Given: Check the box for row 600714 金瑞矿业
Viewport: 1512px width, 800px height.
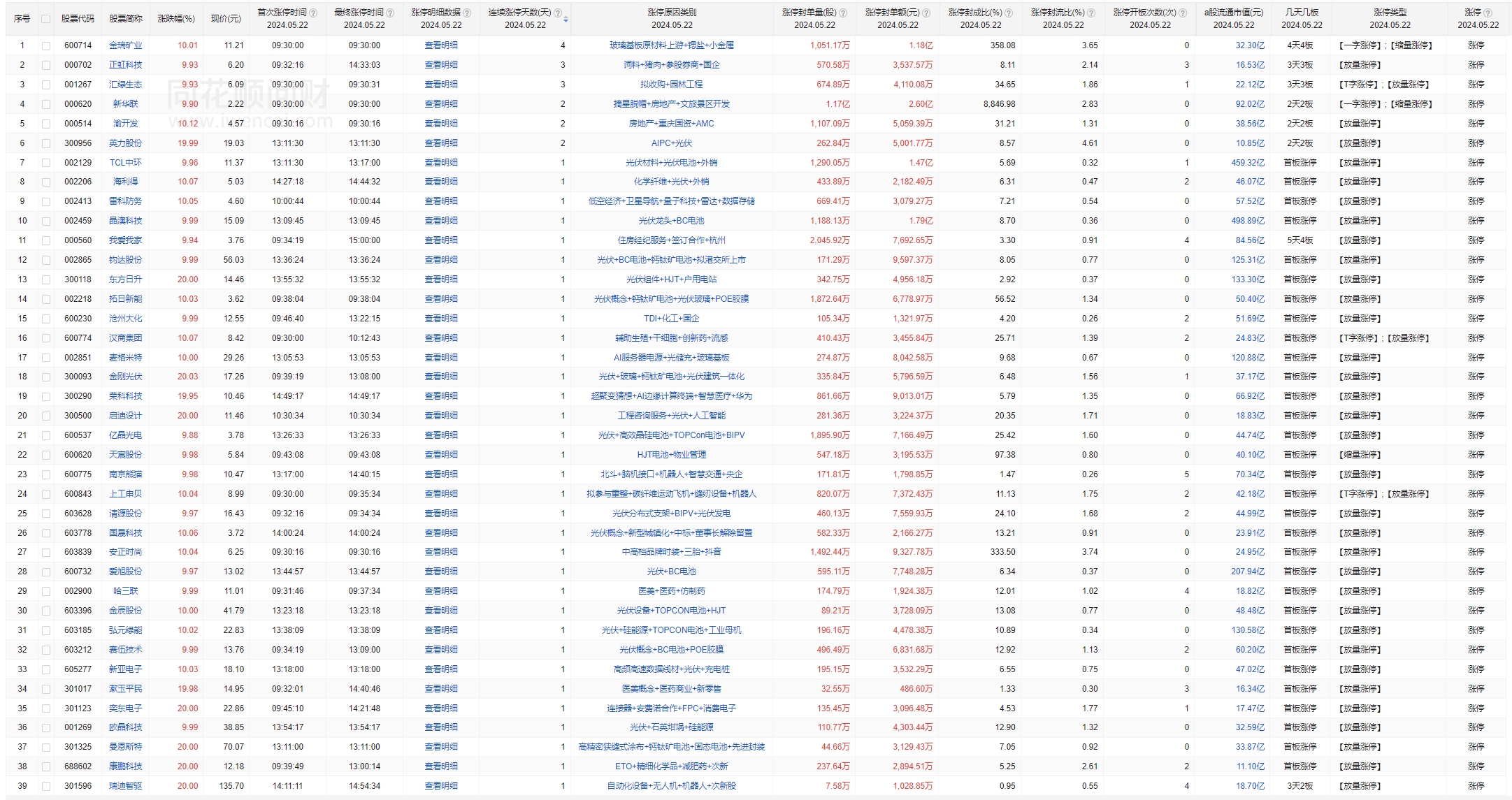Looking at the screenshot, I should (x=46, y=45).
